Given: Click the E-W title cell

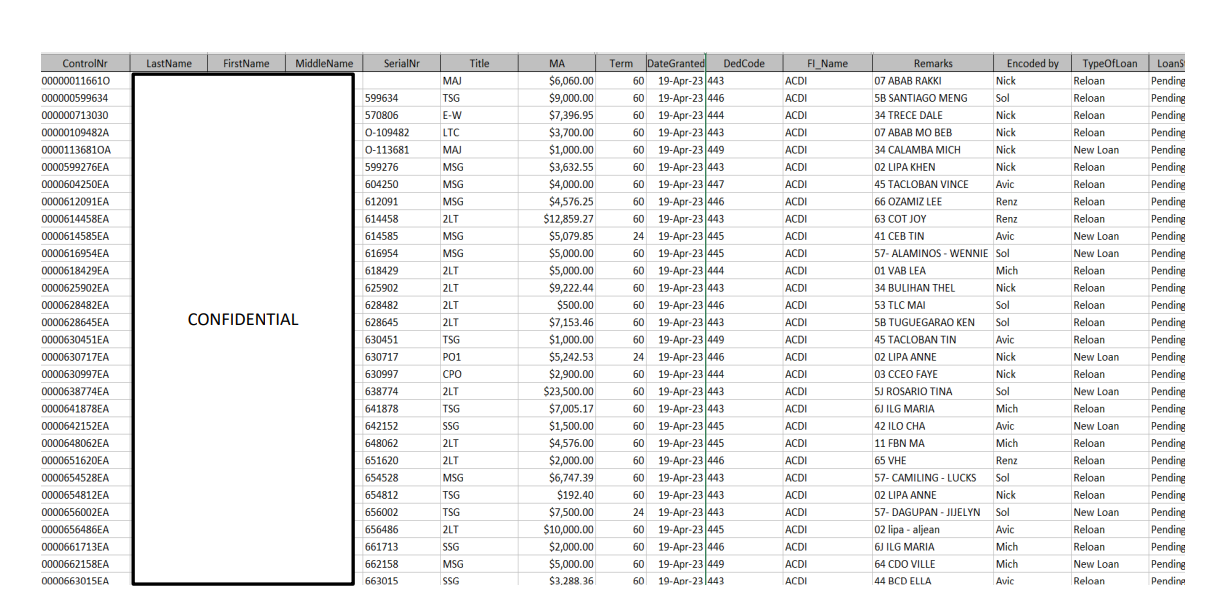Looking at the screenshot, I should 479,115.
